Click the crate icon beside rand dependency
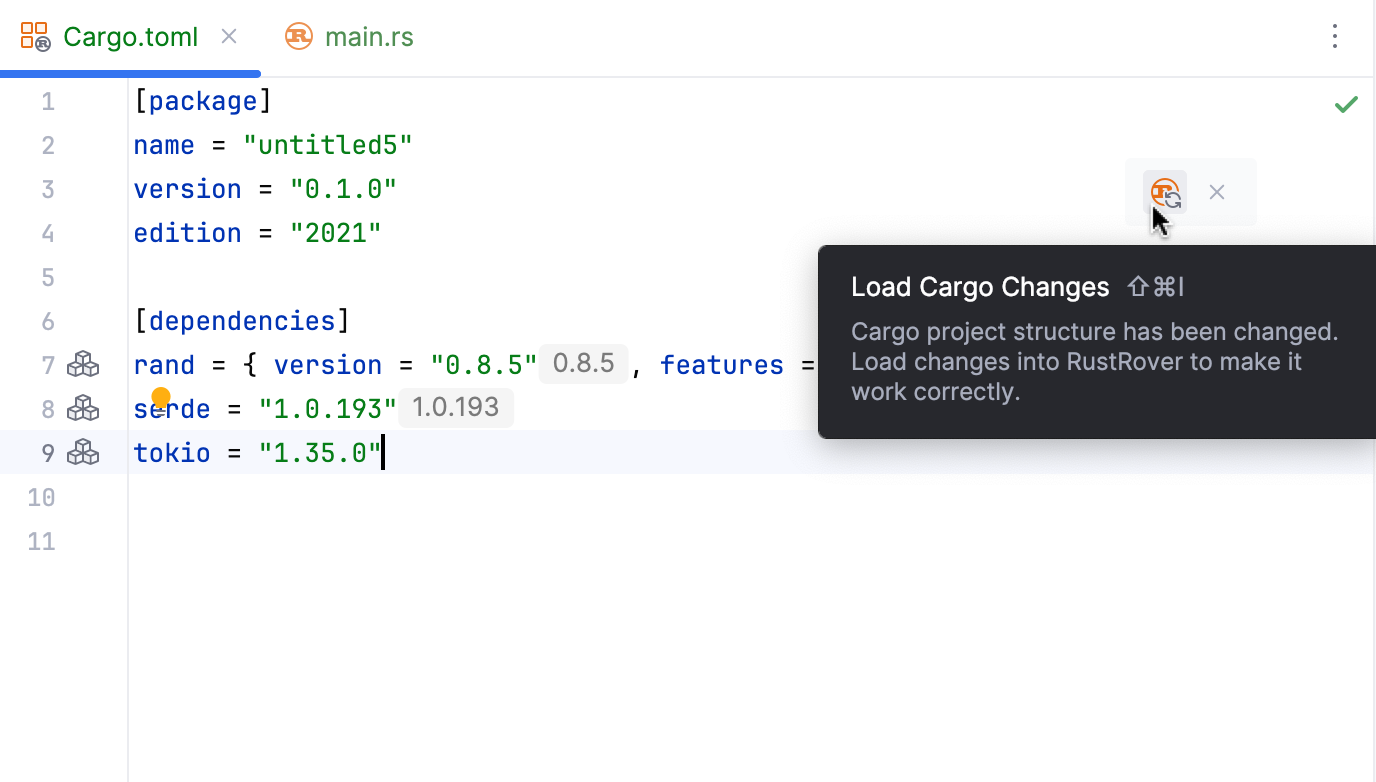The width and height of the screenshot is (1376, 782). click(84, 364)
